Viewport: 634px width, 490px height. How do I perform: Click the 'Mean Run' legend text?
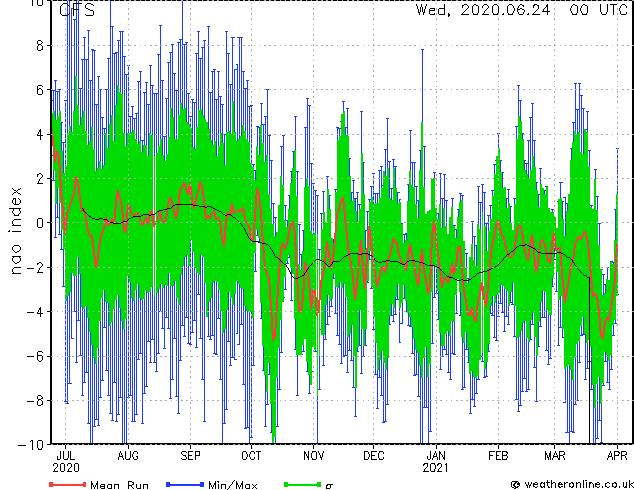[120, 485]
